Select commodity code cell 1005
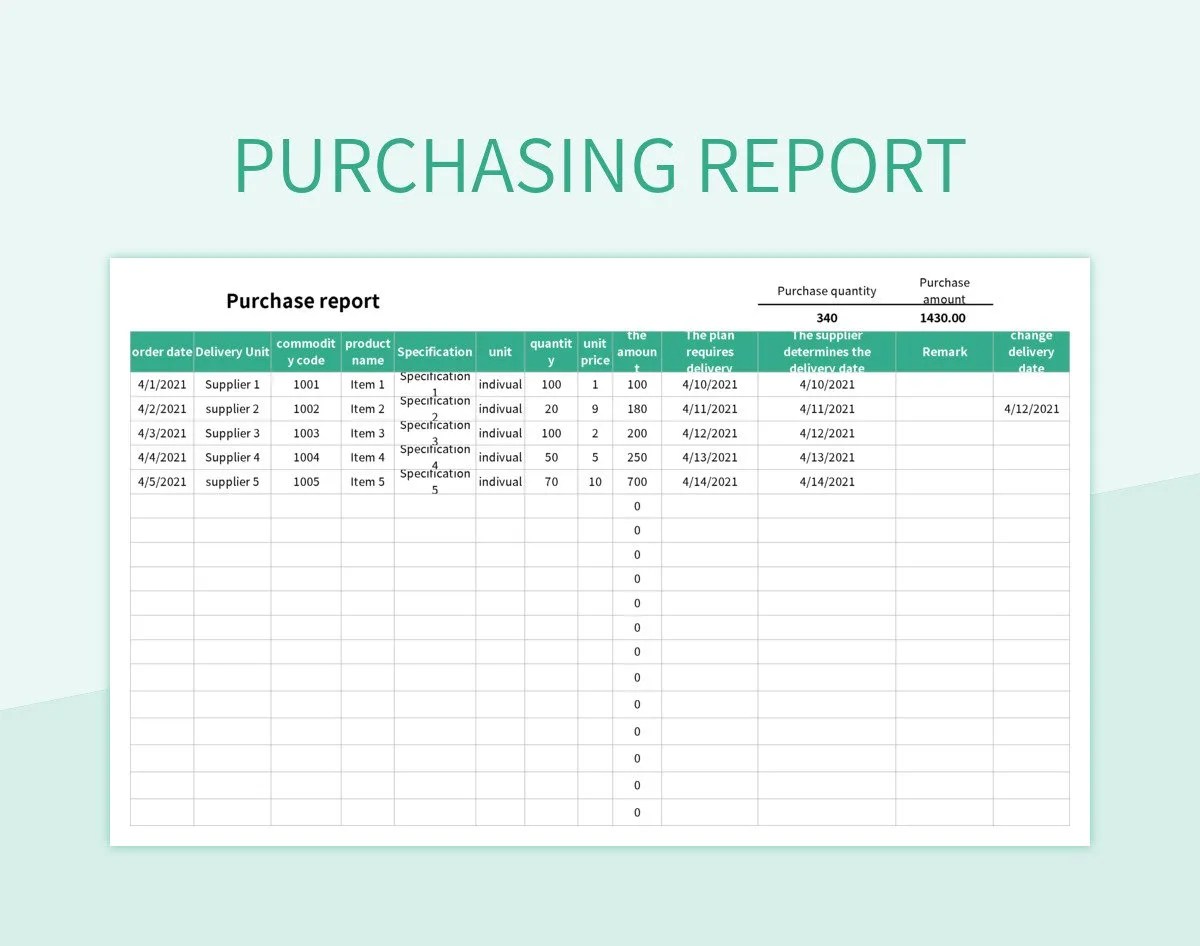Viewport: 1200px width, 946px height. pyautogui.click(x=306, y=482)
